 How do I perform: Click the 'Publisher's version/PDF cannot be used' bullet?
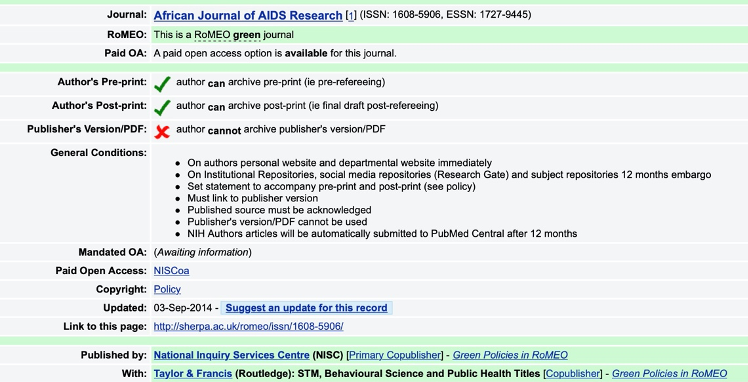277,222
